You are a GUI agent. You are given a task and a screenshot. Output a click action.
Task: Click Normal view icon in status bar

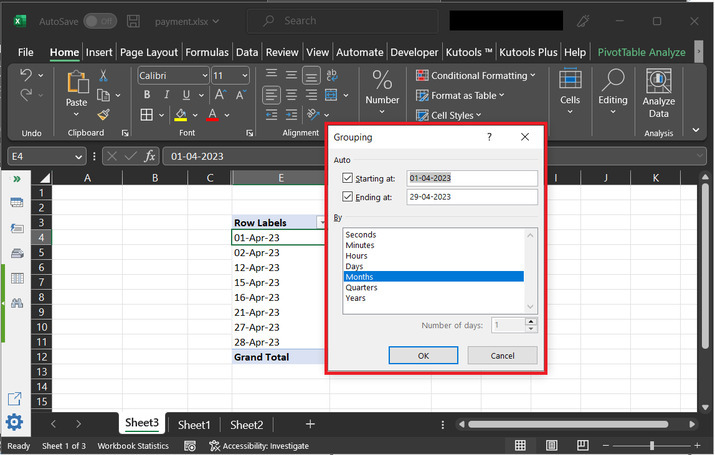click(x=520, y=445)
